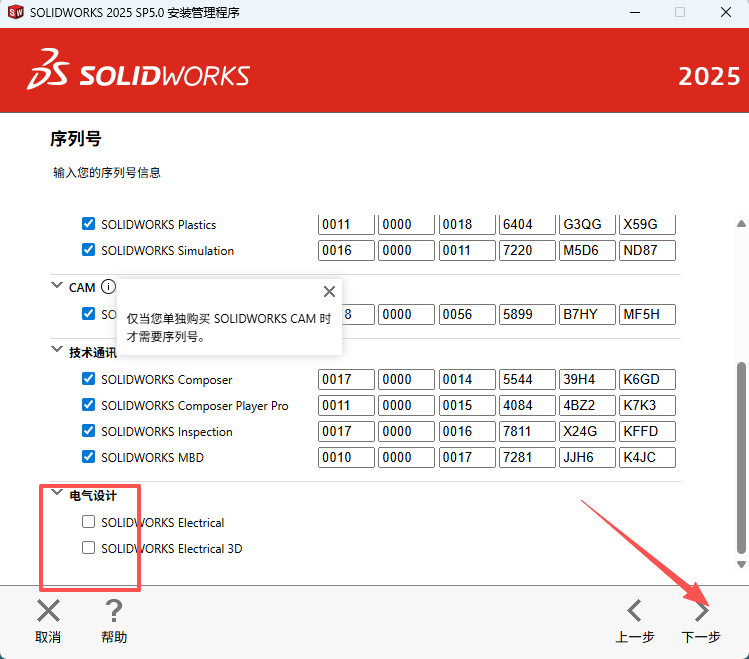This screenshot has height=659, width=749.
Task: Click the CAM info icon
Action: coord(108,287)
